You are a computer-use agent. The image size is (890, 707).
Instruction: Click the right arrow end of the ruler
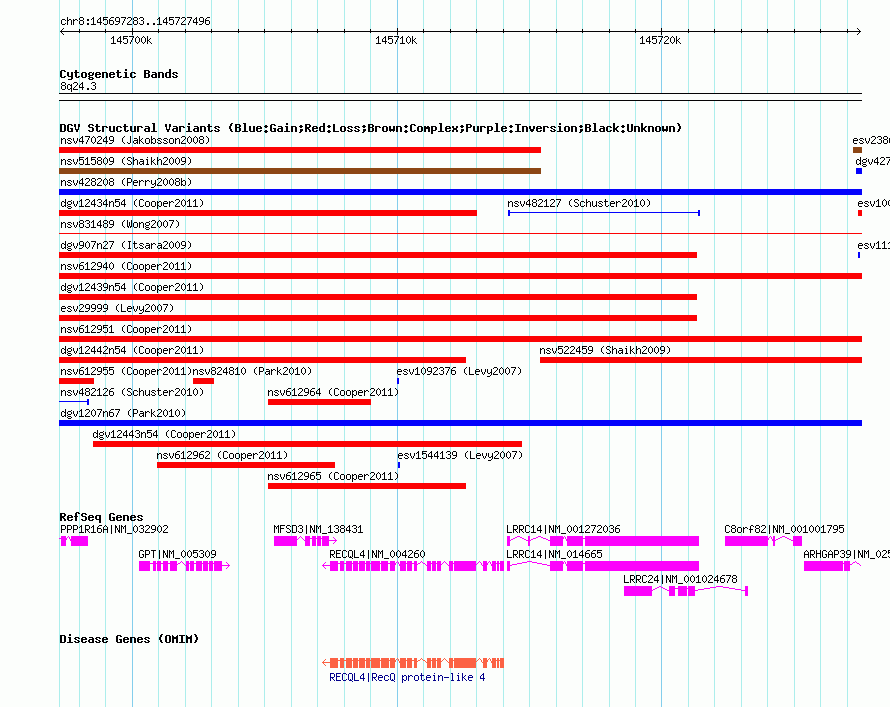coord(858,32)
